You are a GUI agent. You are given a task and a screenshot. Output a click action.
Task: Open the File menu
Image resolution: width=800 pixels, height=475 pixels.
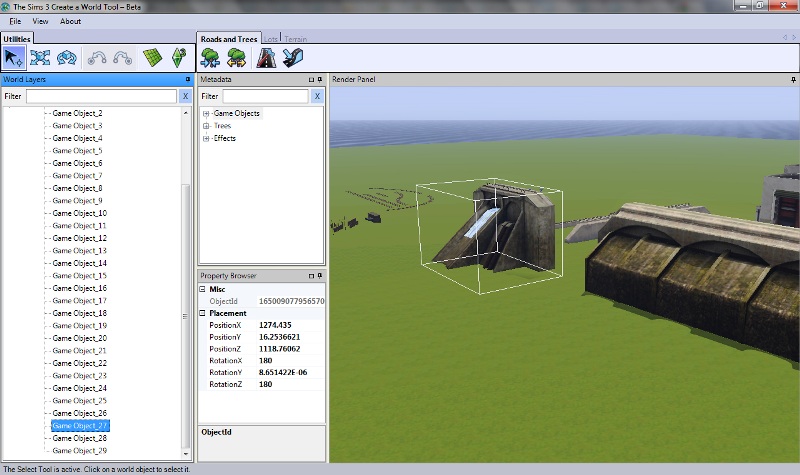click(x=15, y=21)
